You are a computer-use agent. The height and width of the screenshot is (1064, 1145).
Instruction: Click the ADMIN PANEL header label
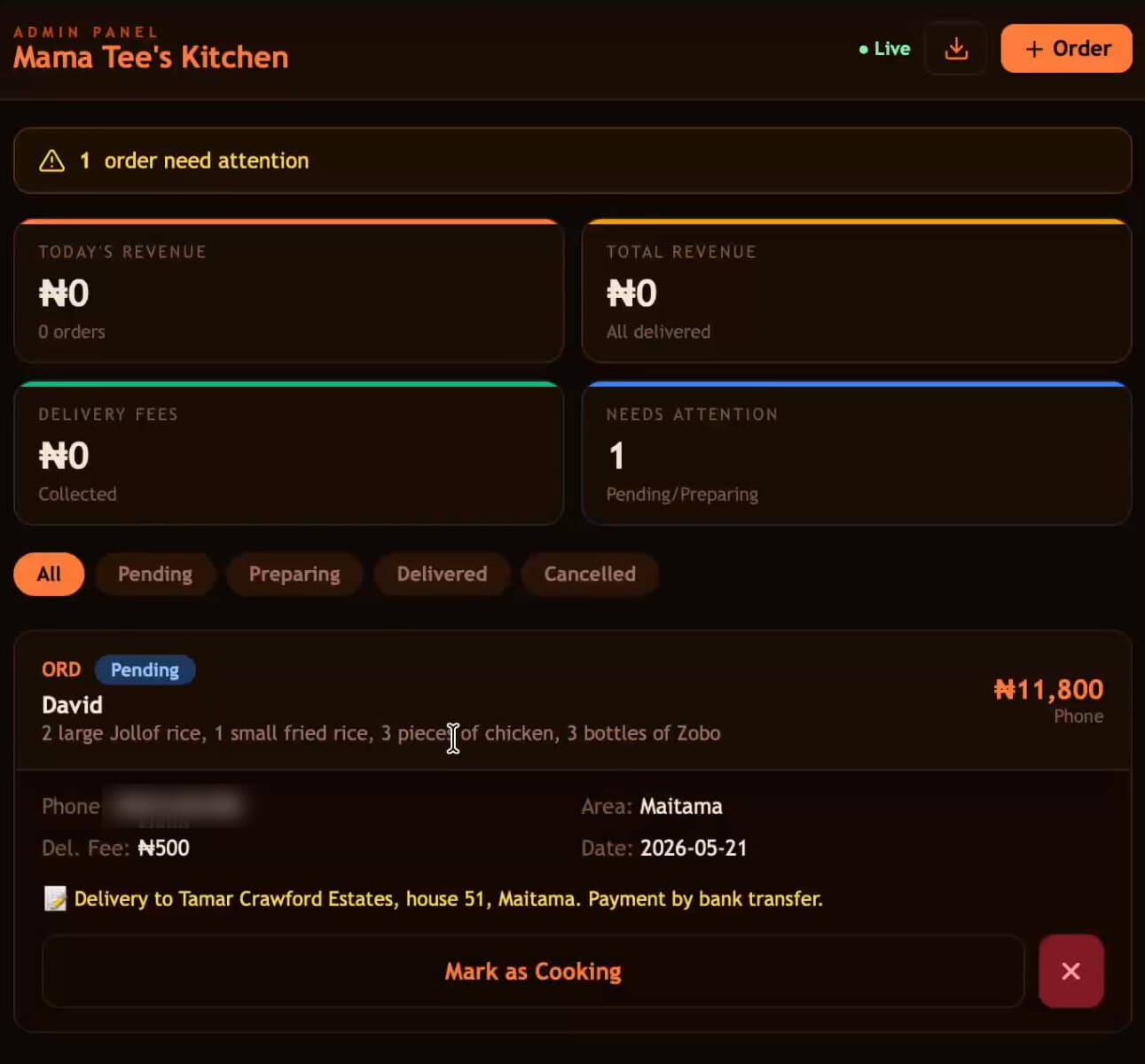coord(86,32)
